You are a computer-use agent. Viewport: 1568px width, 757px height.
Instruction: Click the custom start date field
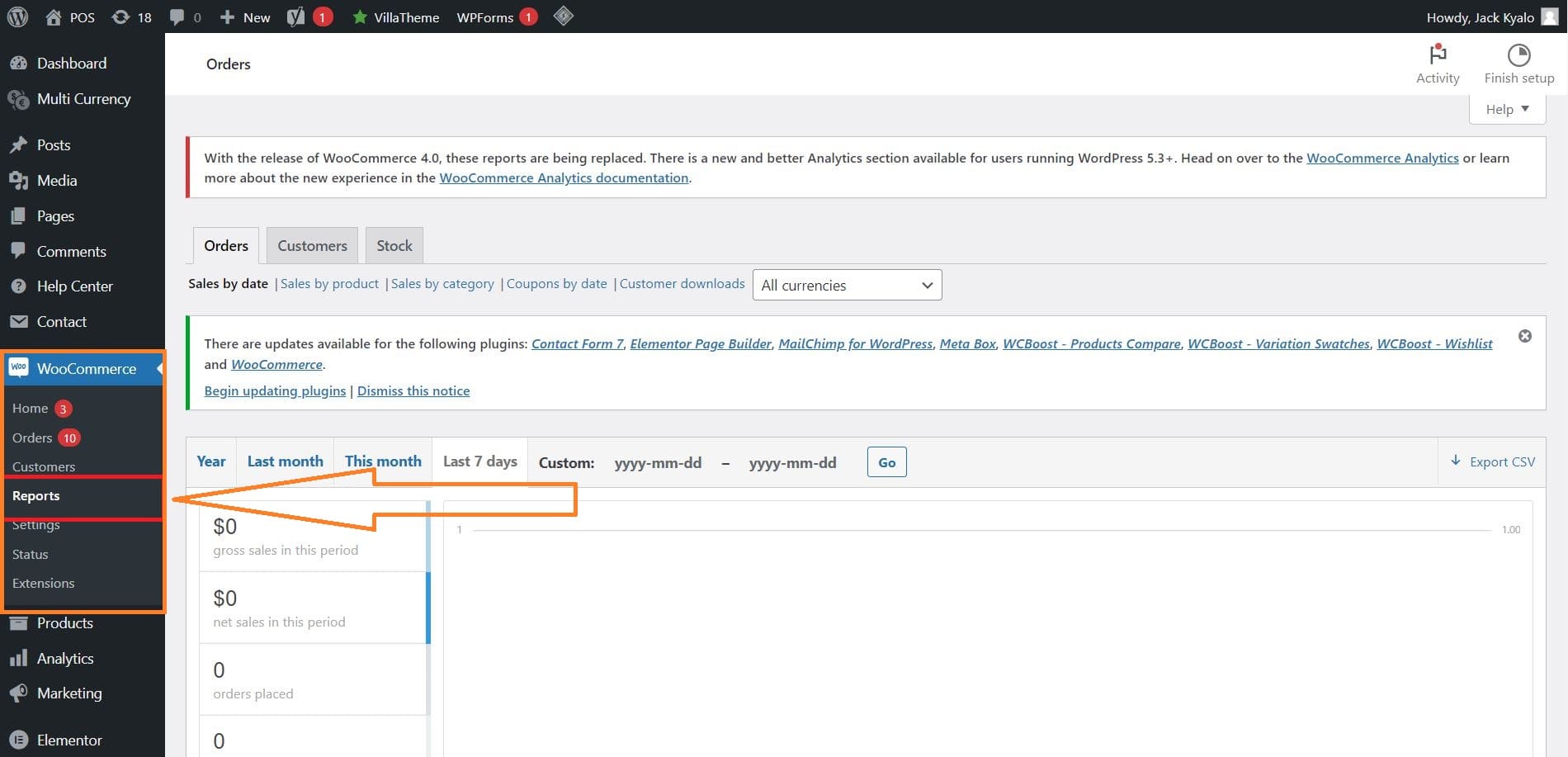tap(658, 462)
